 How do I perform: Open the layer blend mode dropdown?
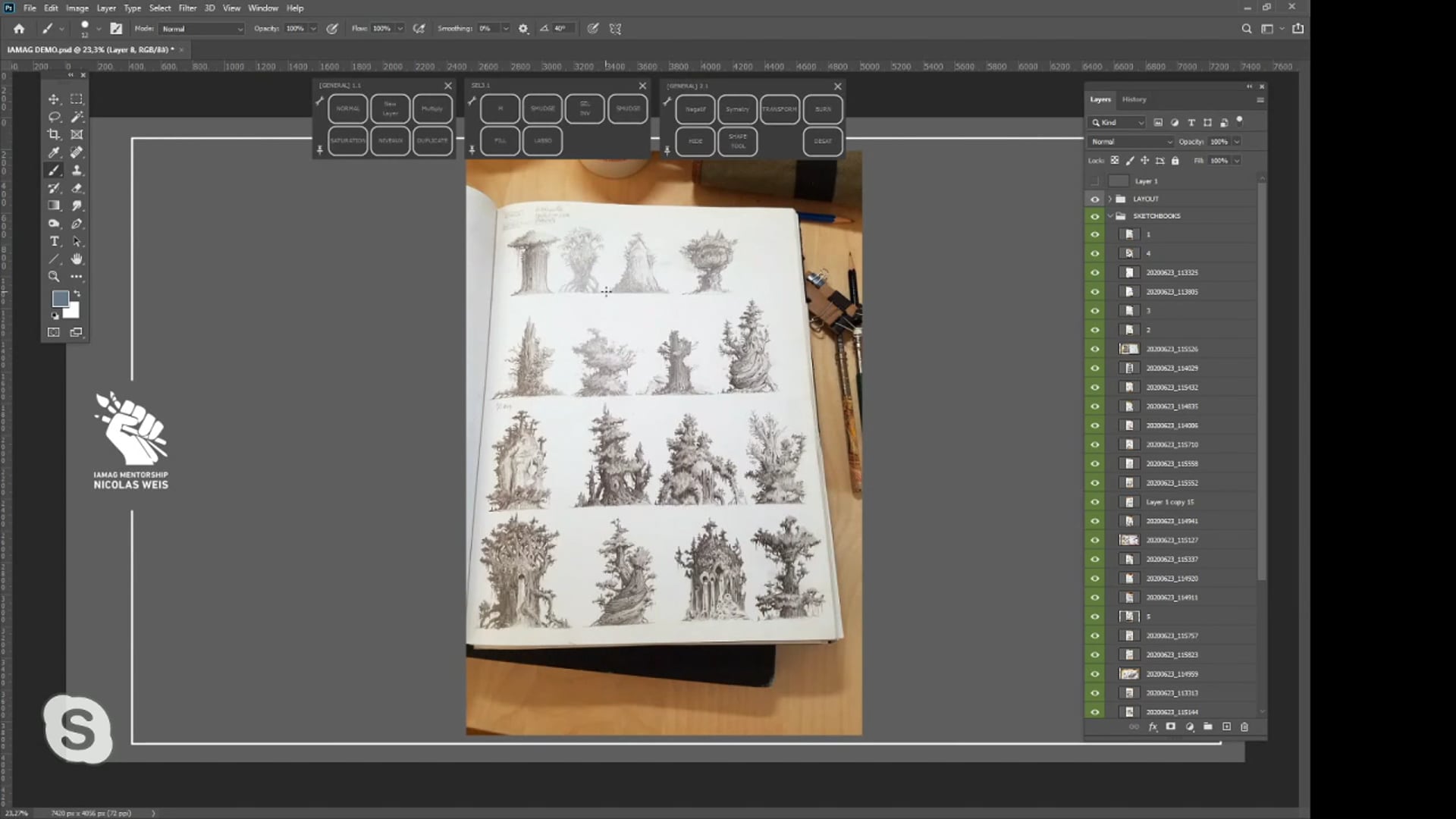pyautogui.click(x=1131, y=142)
